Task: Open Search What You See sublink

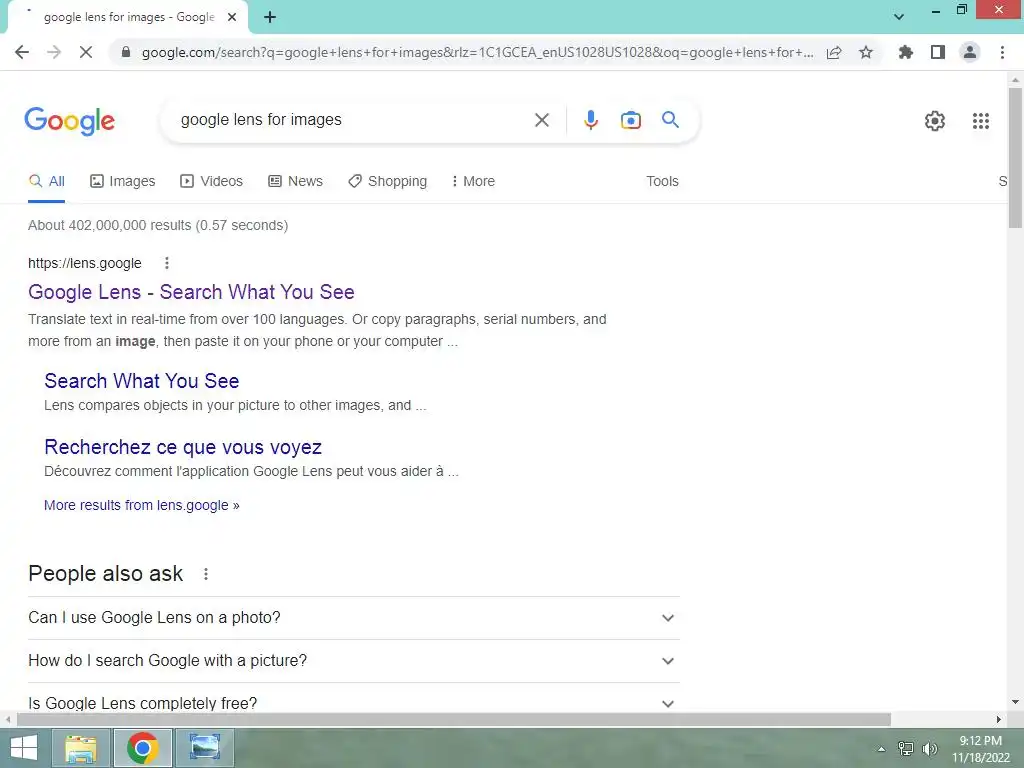Action: (142, 381)
